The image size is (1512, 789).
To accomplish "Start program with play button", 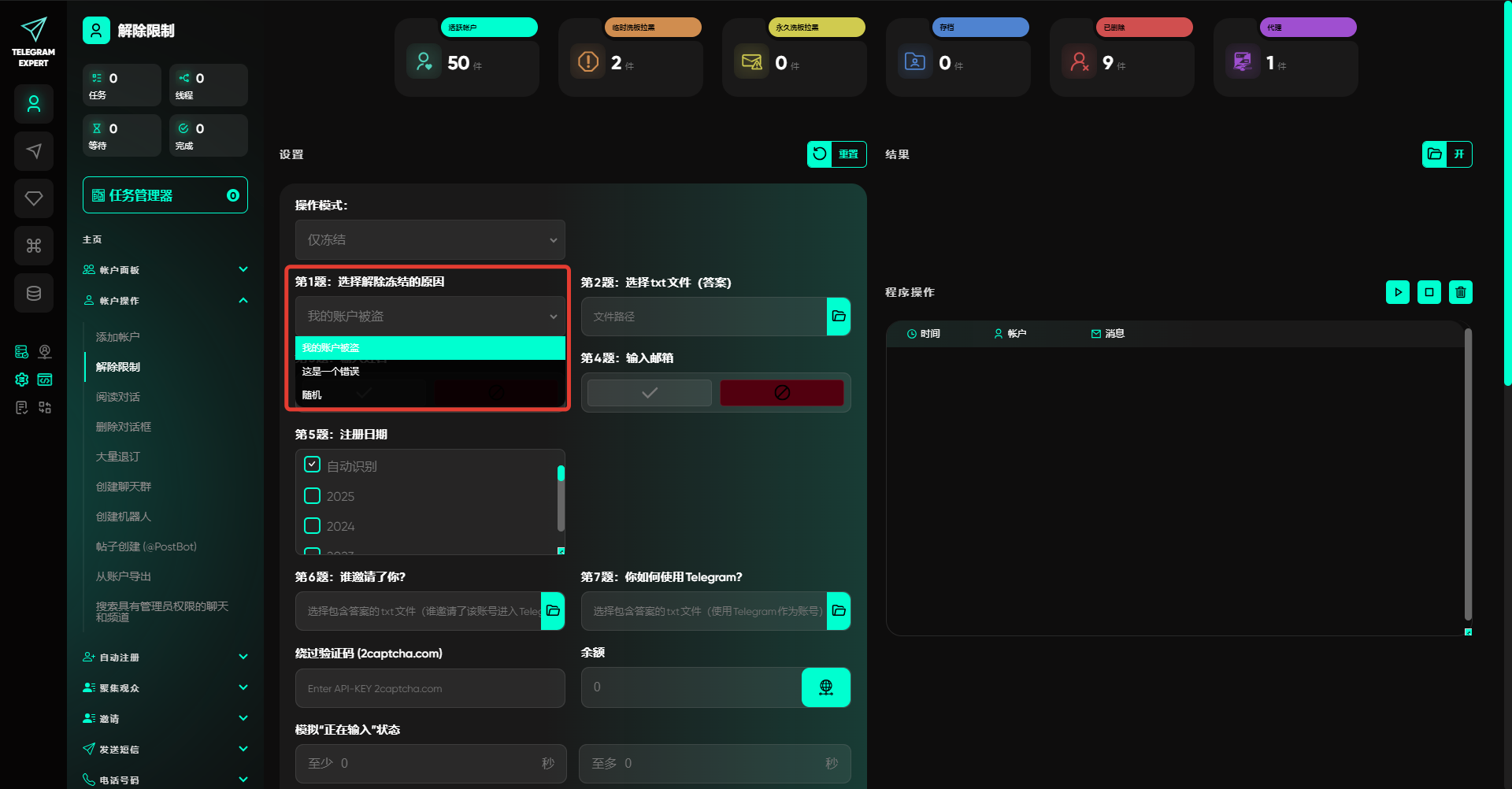I will [1398, 292].
